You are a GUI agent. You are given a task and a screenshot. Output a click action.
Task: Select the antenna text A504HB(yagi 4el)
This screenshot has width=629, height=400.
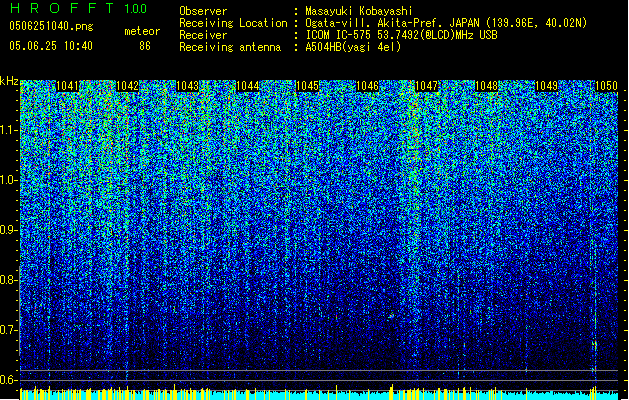[353, 47]
